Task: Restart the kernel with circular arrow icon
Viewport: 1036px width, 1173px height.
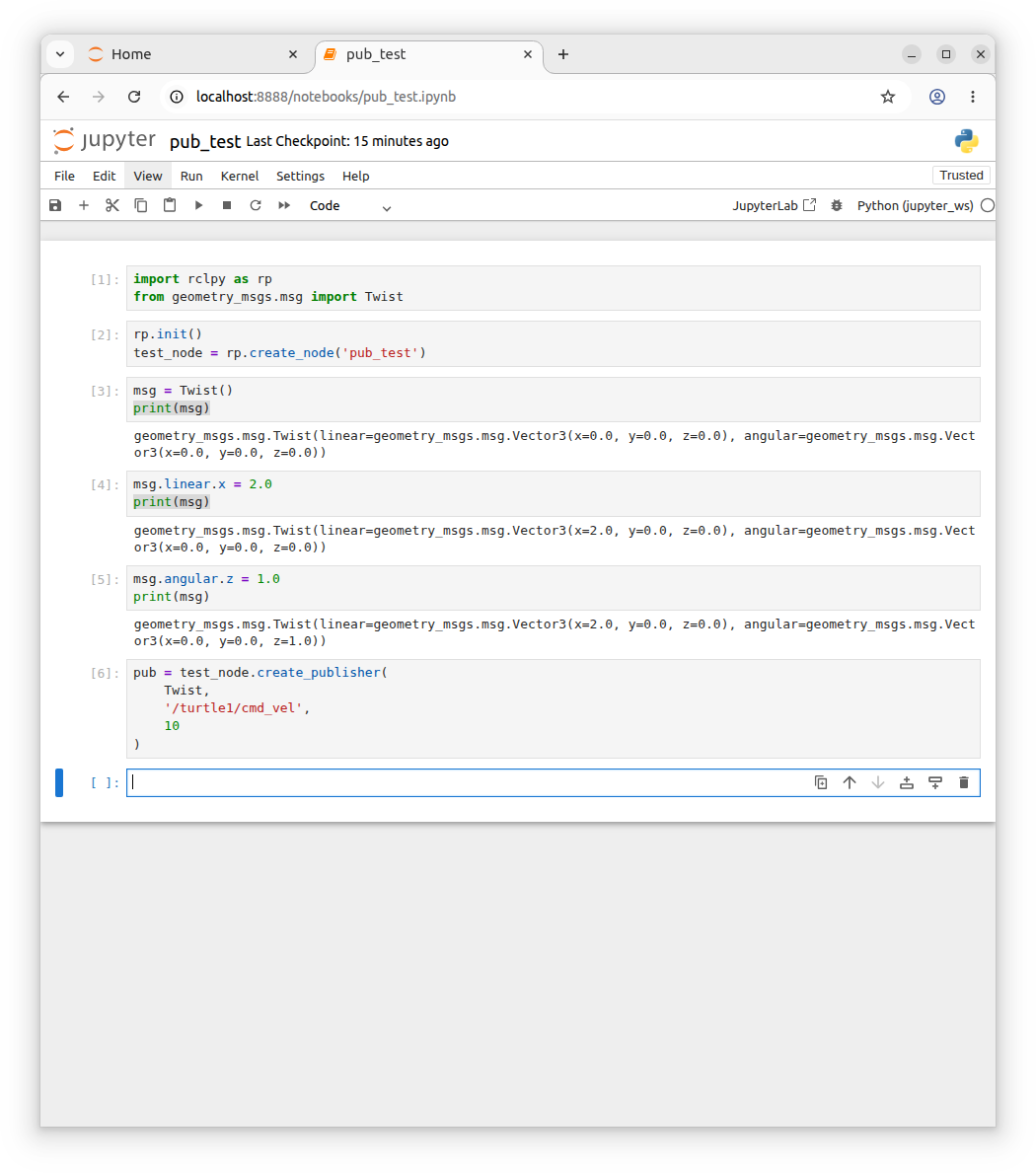Action: pyautogui.click(x=256, y=205)
